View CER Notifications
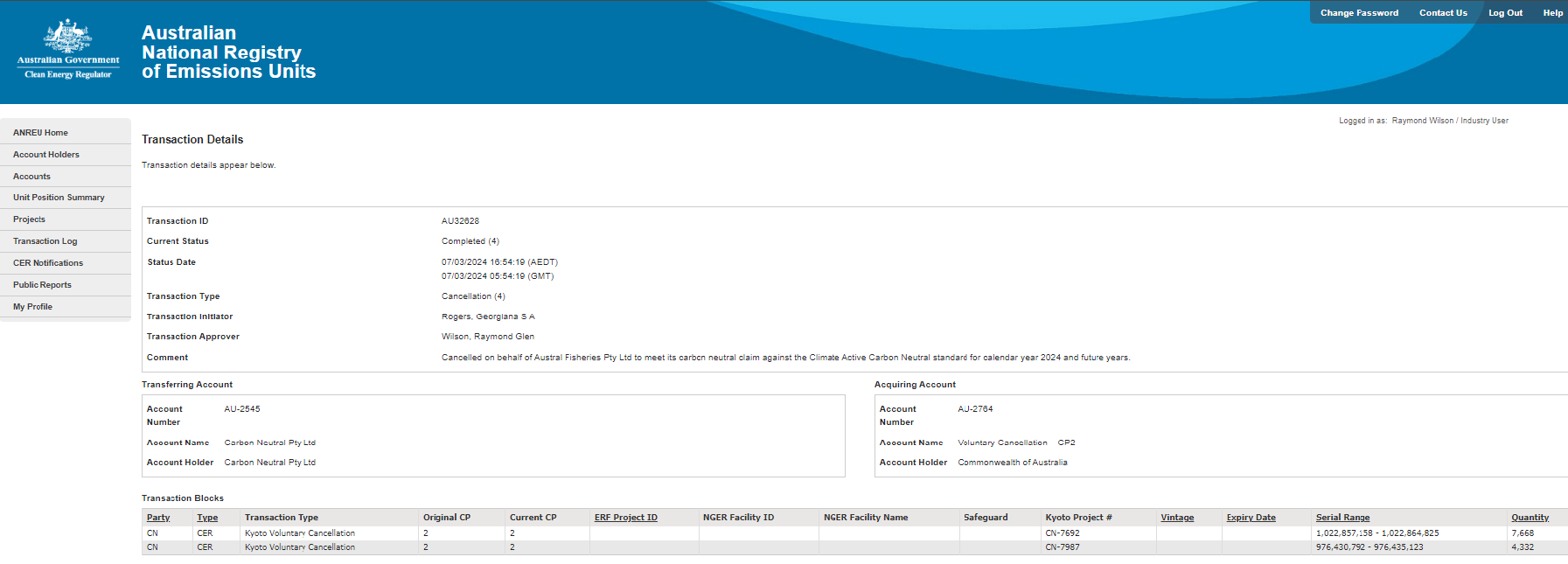Viewport: 1568px width, 564px height. (x=48, y=263)
